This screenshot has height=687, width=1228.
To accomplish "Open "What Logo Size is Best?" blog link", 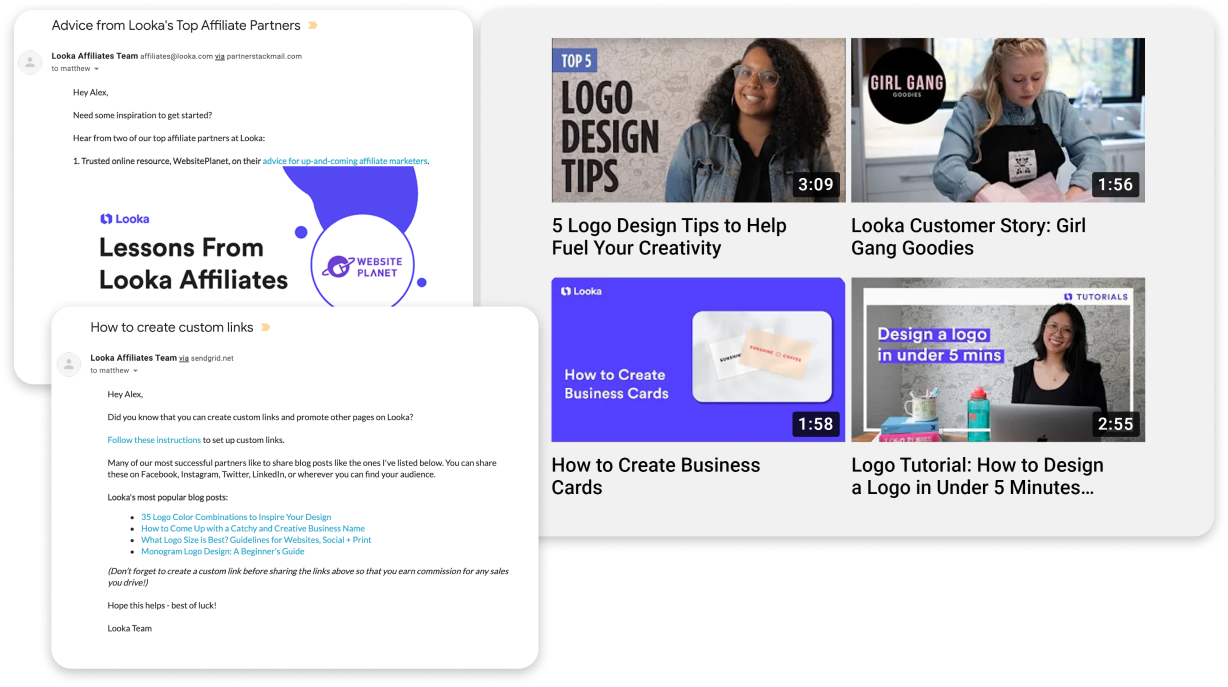I will click(256, 540).
